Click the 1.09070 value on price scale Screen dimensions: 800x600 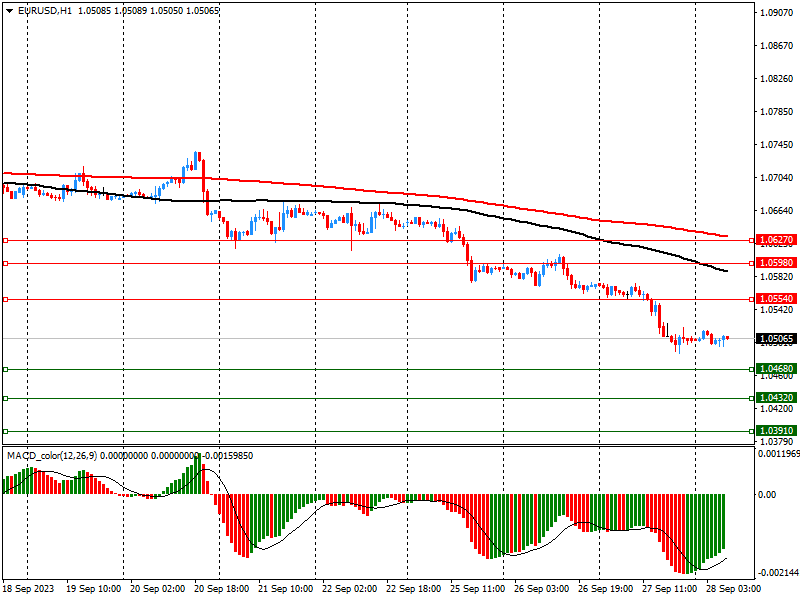(776, 13)
